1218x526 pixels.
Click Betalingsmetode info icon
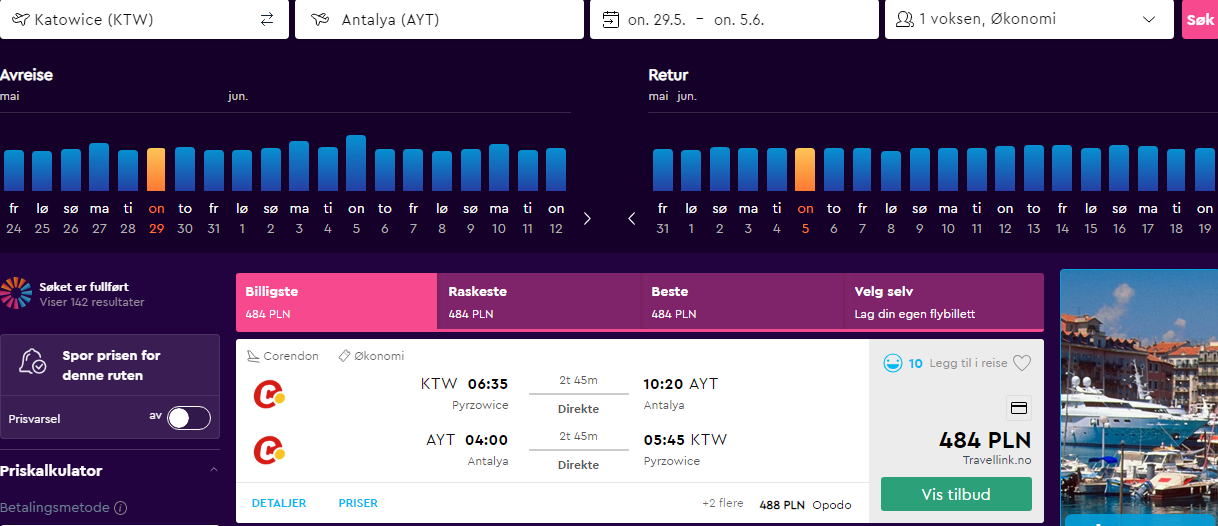120,508
